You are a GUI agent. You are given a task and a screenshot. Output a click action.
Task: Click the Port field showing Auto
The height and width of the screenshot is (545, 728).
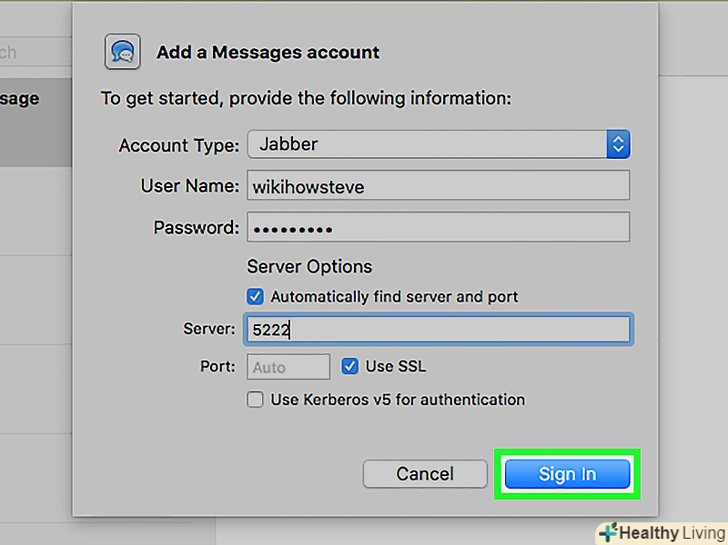coord(288,367)
